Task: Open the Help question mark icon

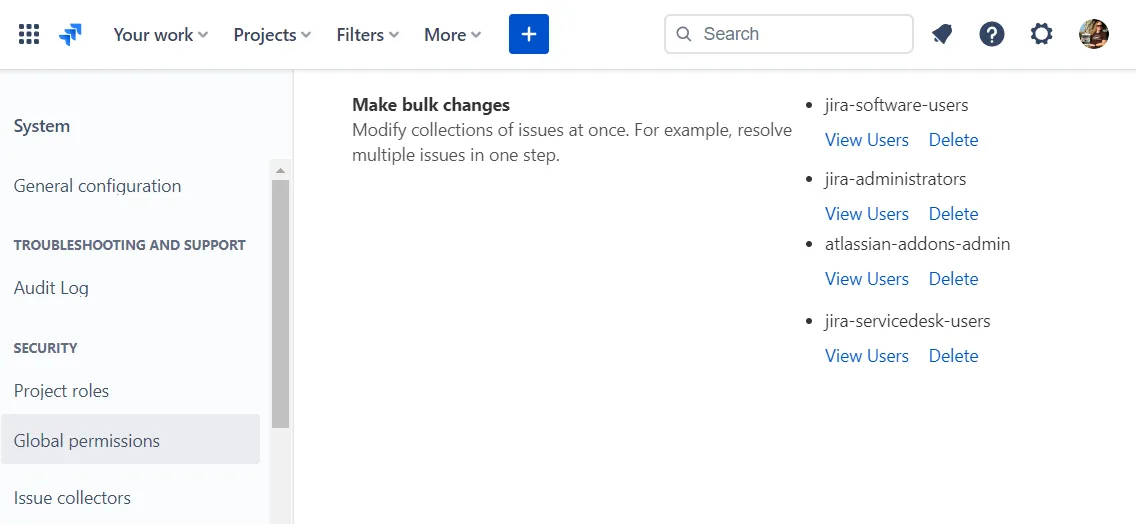Action: click(x=992, y=34)
